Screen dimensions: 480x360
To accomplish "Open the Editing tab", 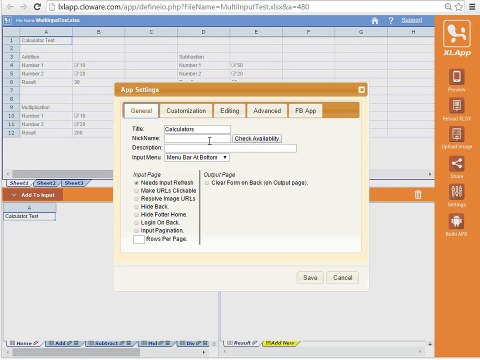I will click(230, 111).
